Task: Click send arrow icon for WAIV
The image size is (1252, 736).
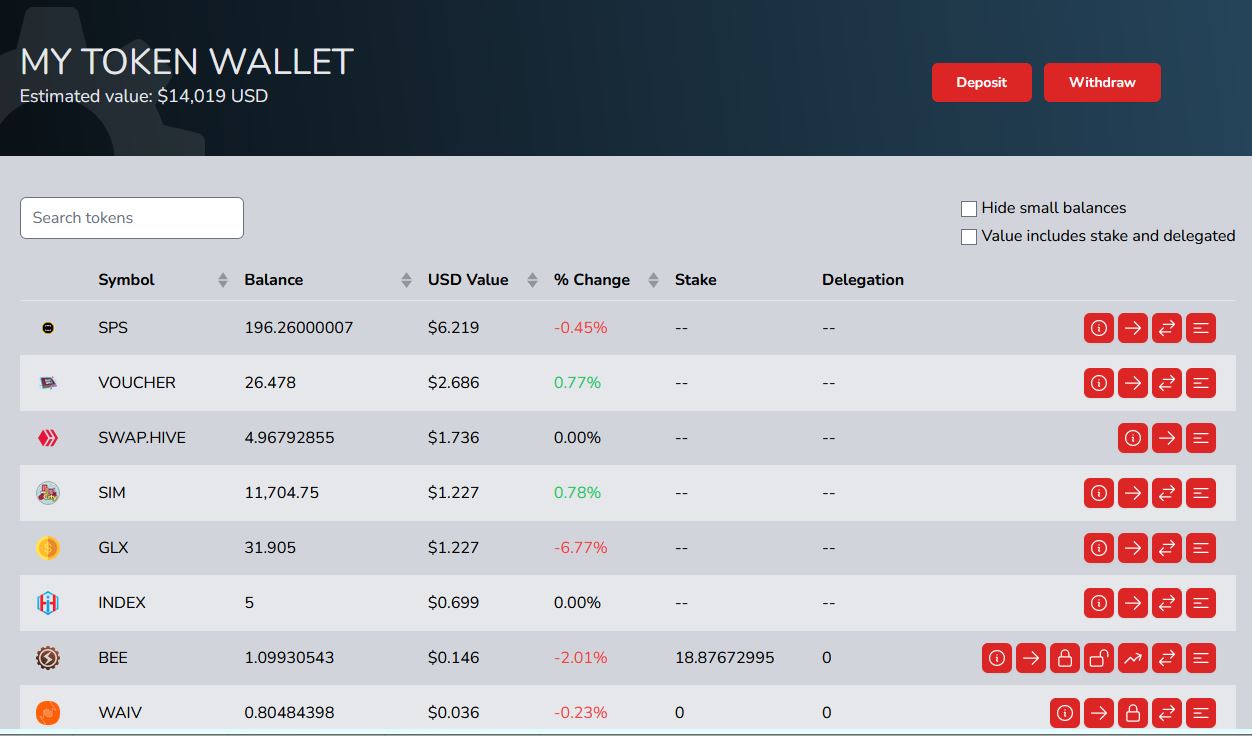Action: click(x=1099, y=713)
